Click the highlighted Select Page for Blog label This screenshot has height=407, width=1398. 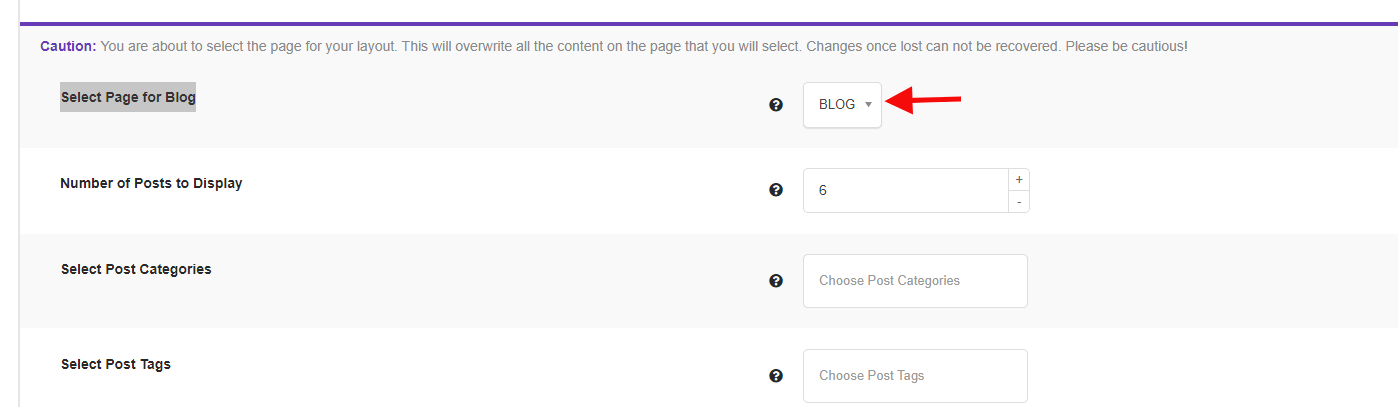(x=128, y=97)
